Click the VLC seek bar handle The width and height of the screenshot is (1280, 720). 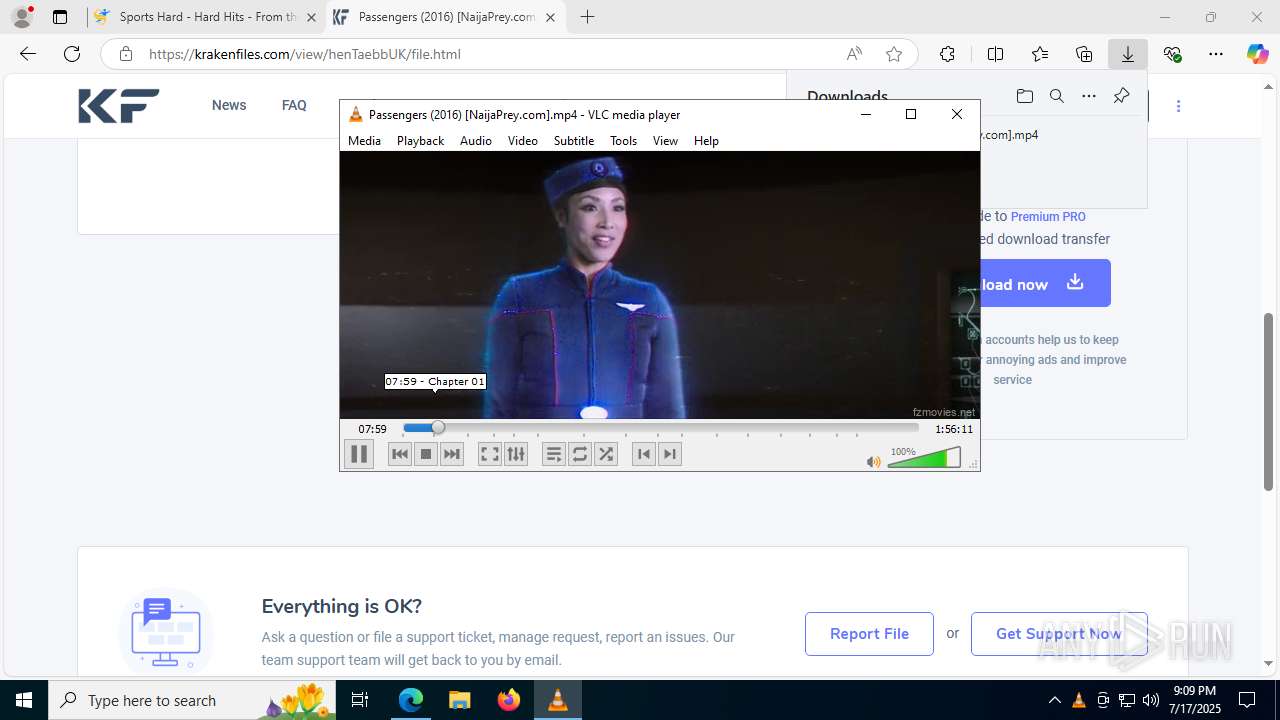click(438, 428)
